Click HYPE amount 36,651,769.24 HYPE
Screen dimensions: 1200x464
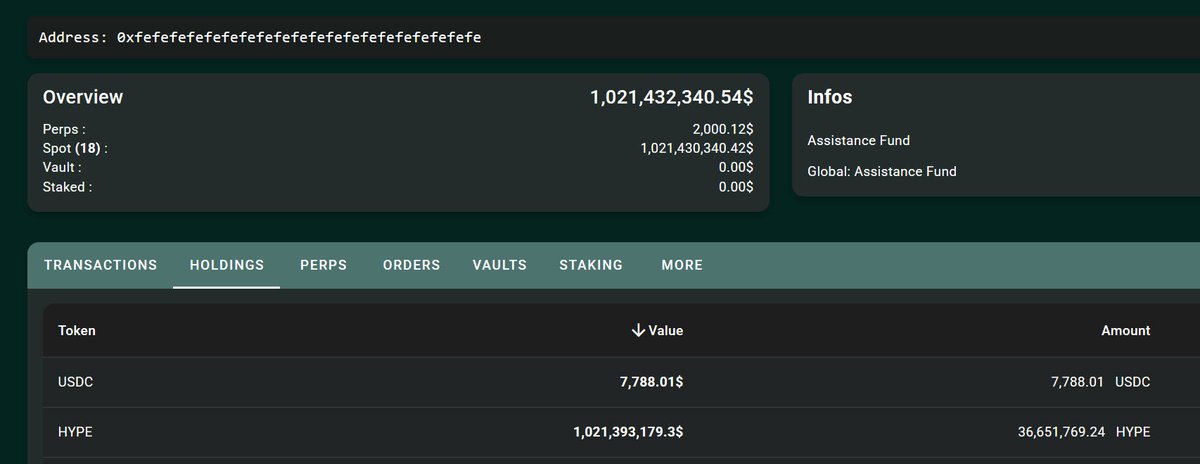click(1083, 432)
